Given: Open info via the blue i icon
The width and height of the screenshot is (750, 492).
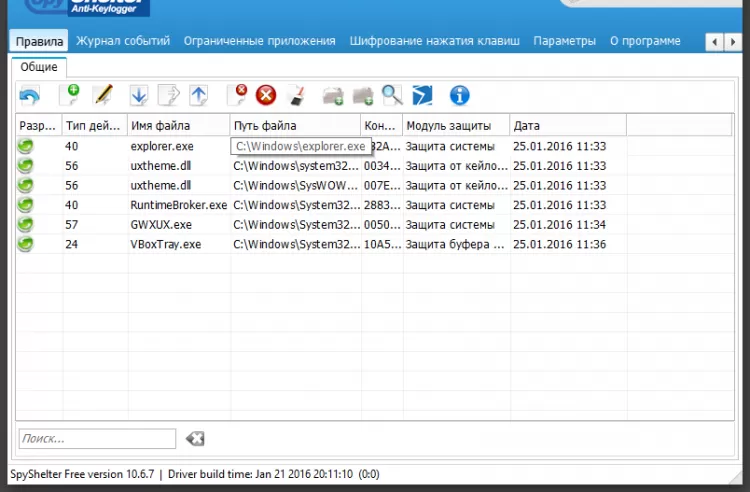Looking at the screenshot, I should tap(460, 95).
